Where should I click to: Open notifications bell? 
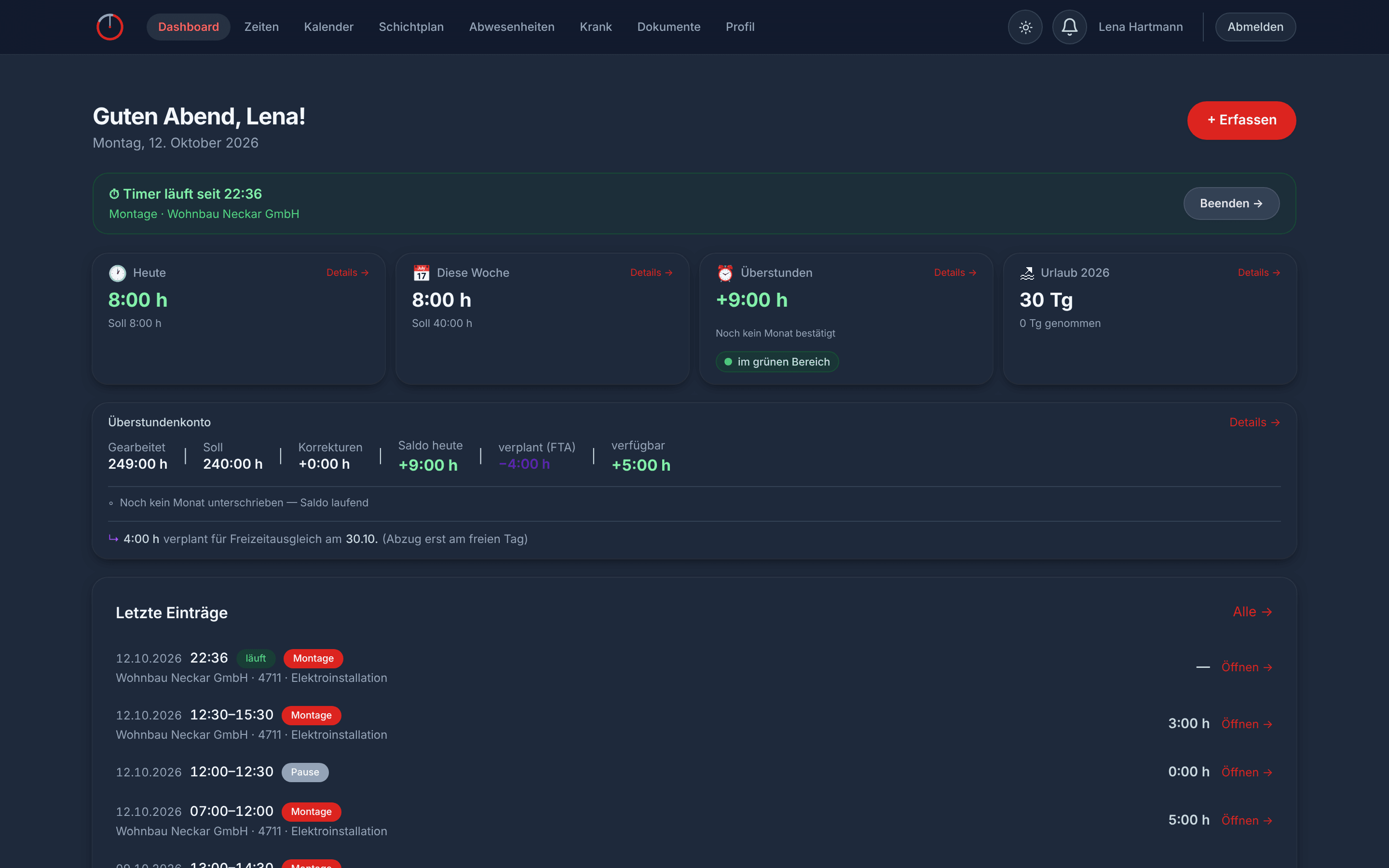click(1069, 27)
